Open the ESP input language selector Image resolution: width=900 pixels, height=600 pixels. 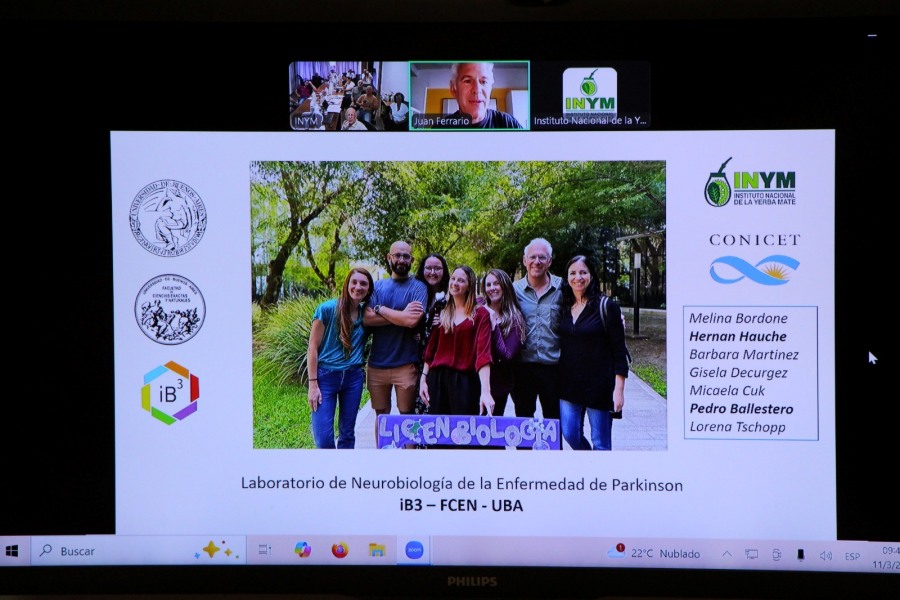tap(852, 556)
